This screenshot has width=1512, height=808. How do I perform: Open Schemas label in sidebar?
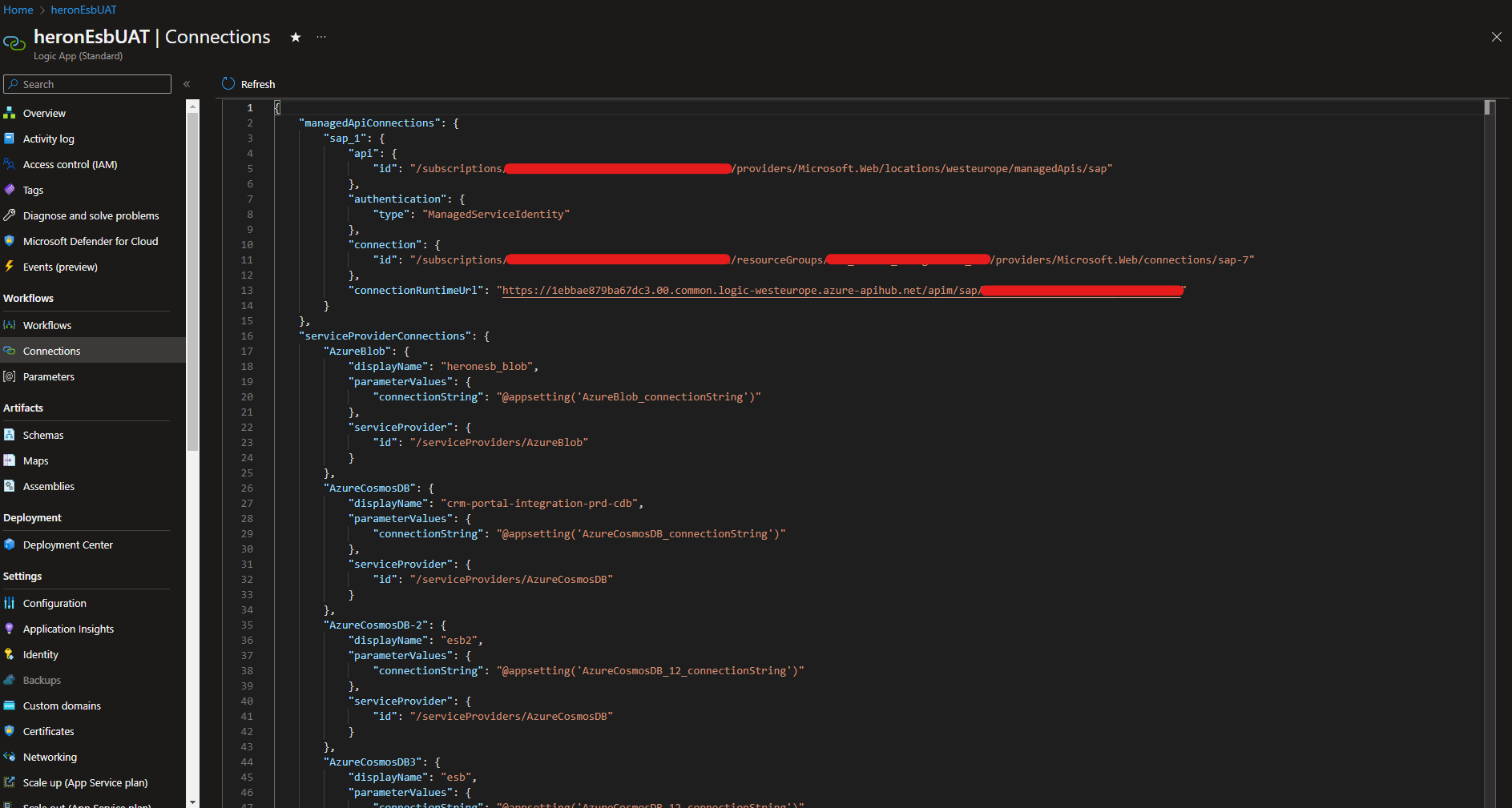pos(43,435)
